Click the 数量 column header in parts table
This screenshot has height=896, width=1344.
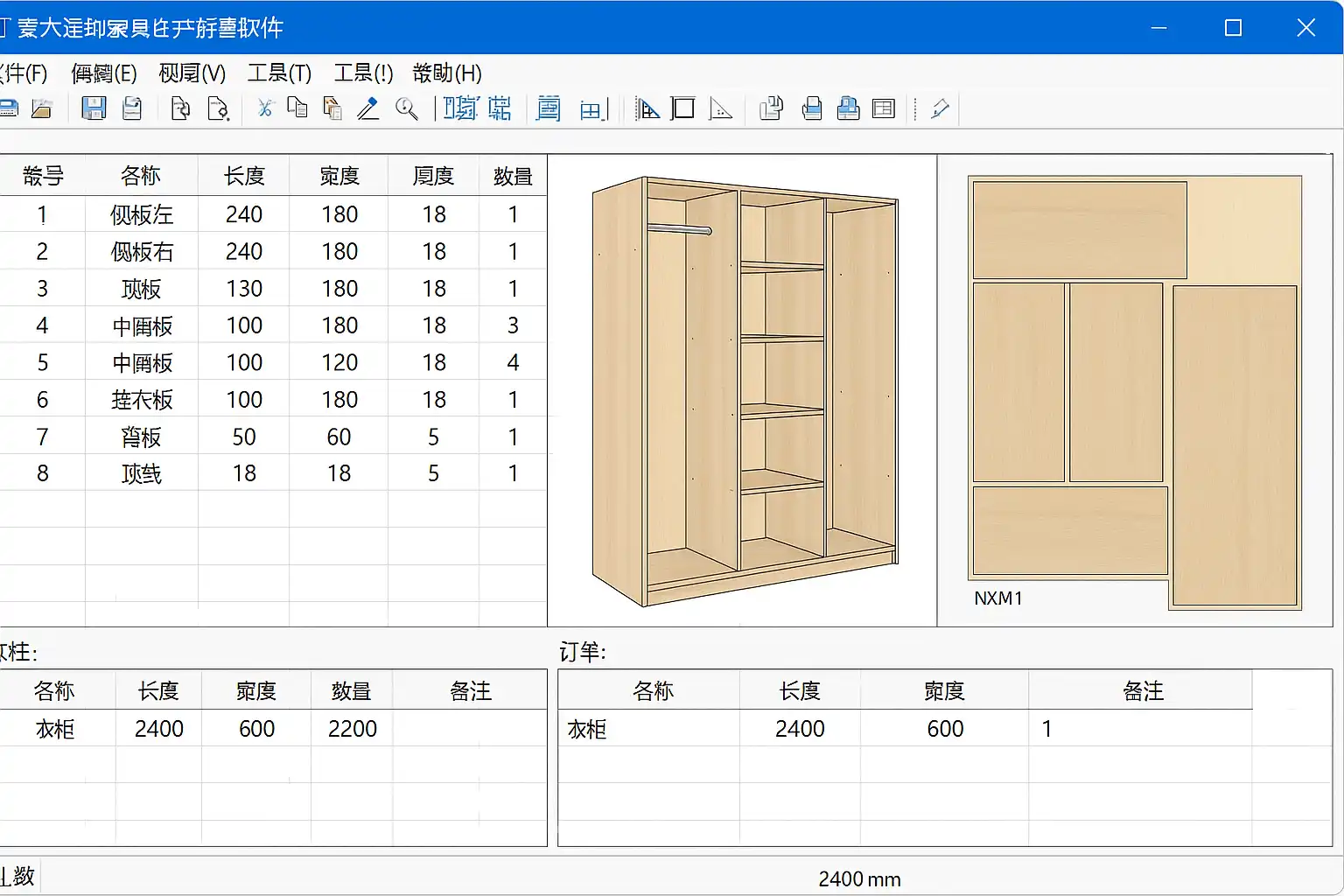[x=513, y=176]
